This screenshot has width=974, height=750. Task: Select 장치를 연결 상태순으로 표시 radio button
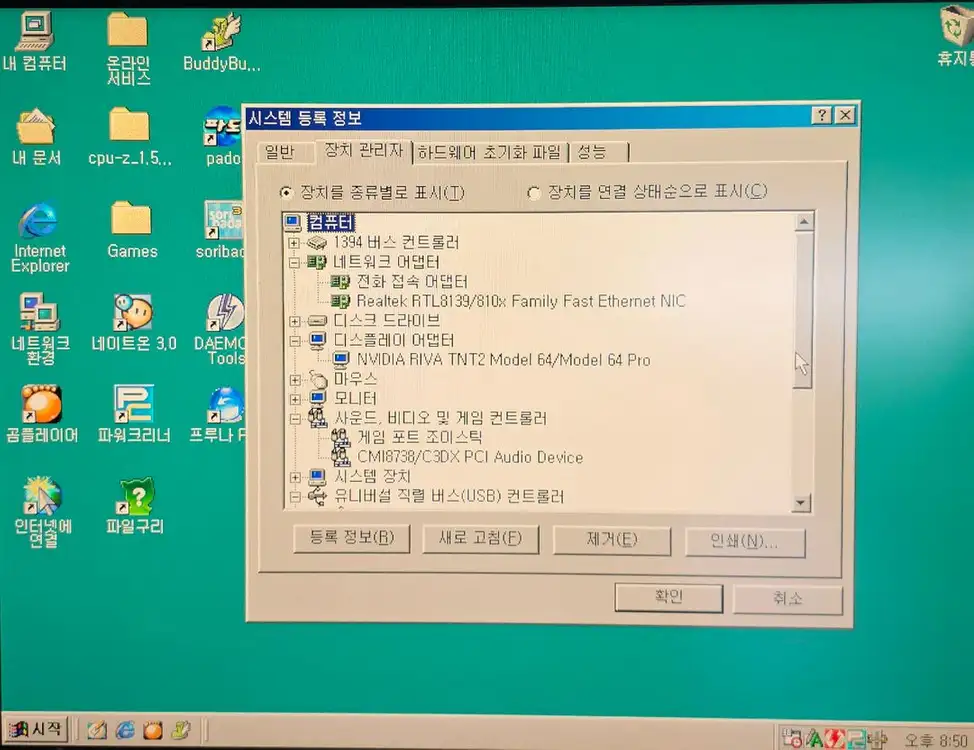534,193
